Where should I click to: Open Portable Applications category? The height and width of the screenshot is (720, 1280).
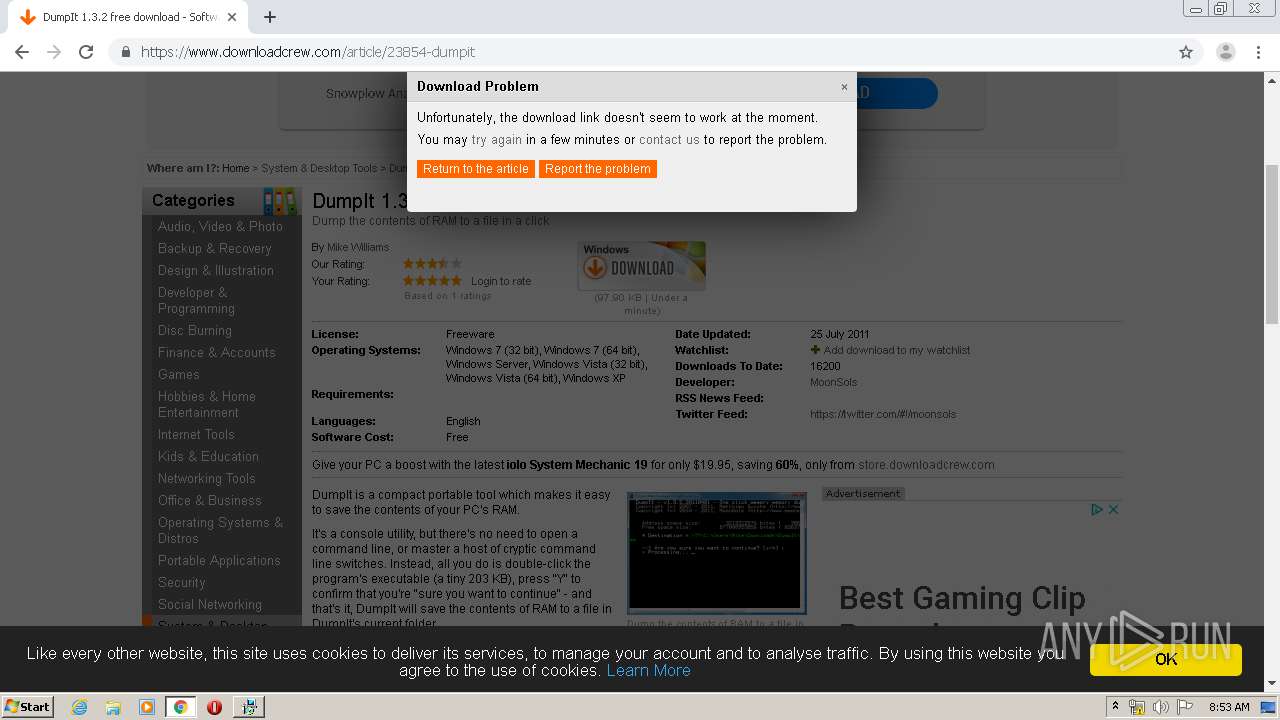tap(219, 560)
